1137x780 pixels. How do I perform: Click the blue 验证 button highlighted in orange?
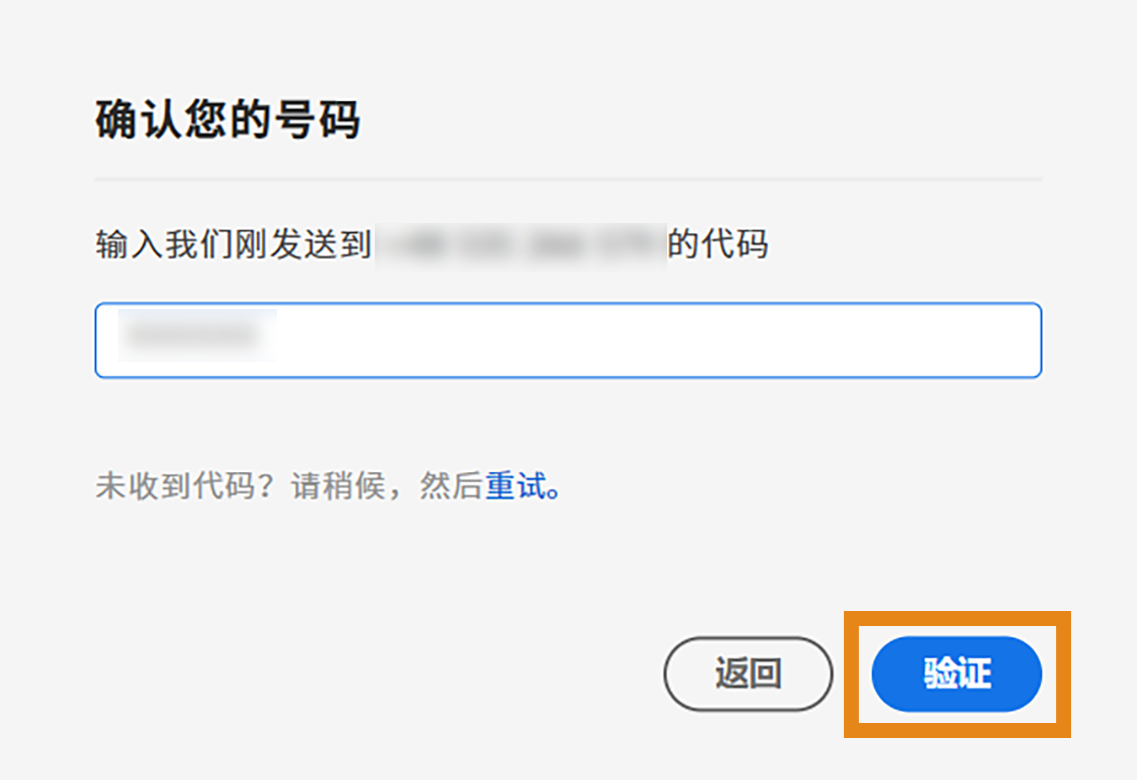(956, 674)
